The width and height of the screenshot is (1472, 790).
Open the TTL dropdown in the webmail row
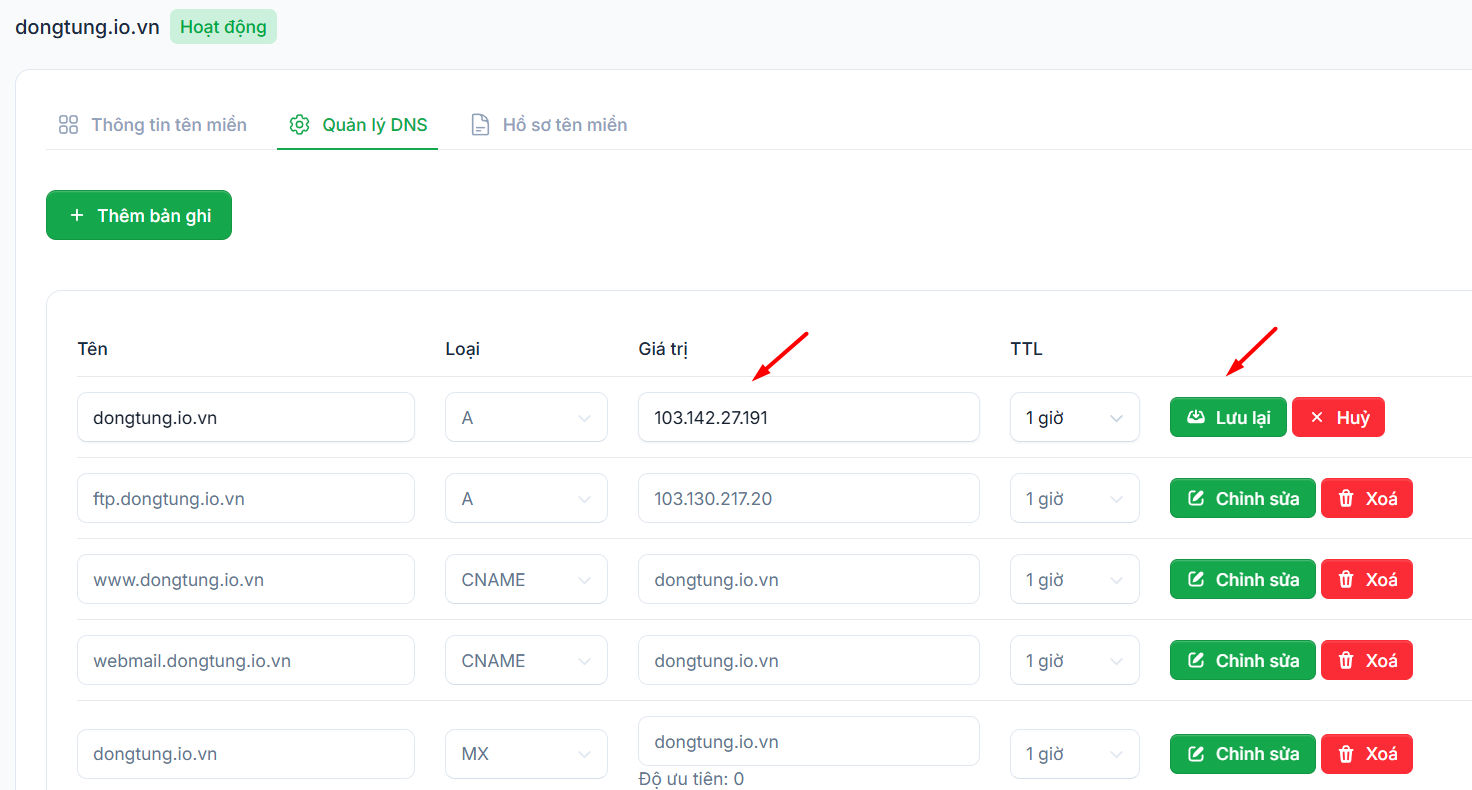1075,660
